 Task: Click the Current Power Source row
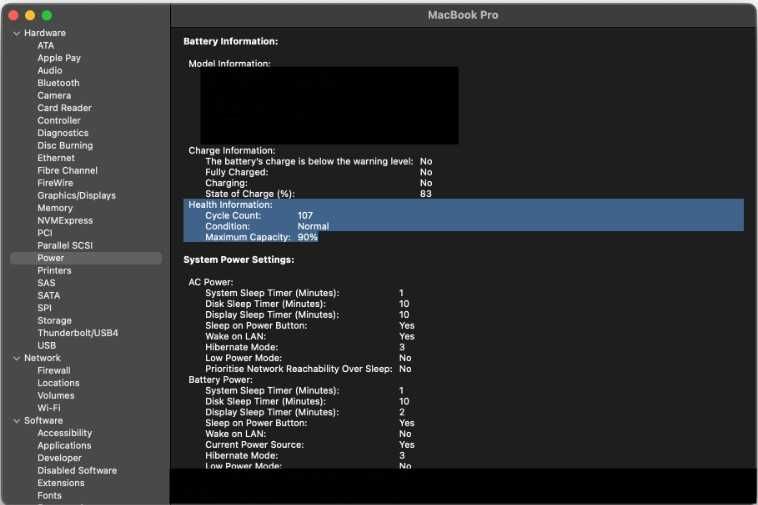(x=310, y=445)
